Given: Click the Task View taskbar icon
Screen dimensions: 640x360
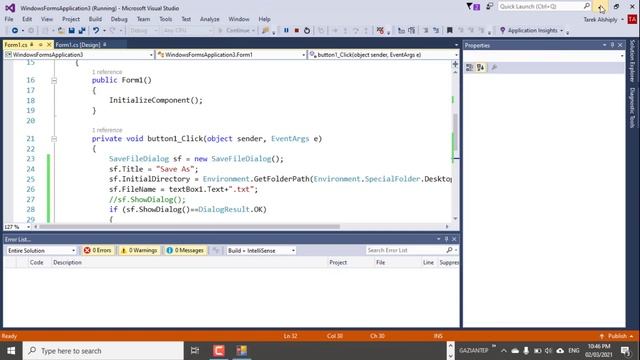Looking at the screenshot, I should point(195,351).
